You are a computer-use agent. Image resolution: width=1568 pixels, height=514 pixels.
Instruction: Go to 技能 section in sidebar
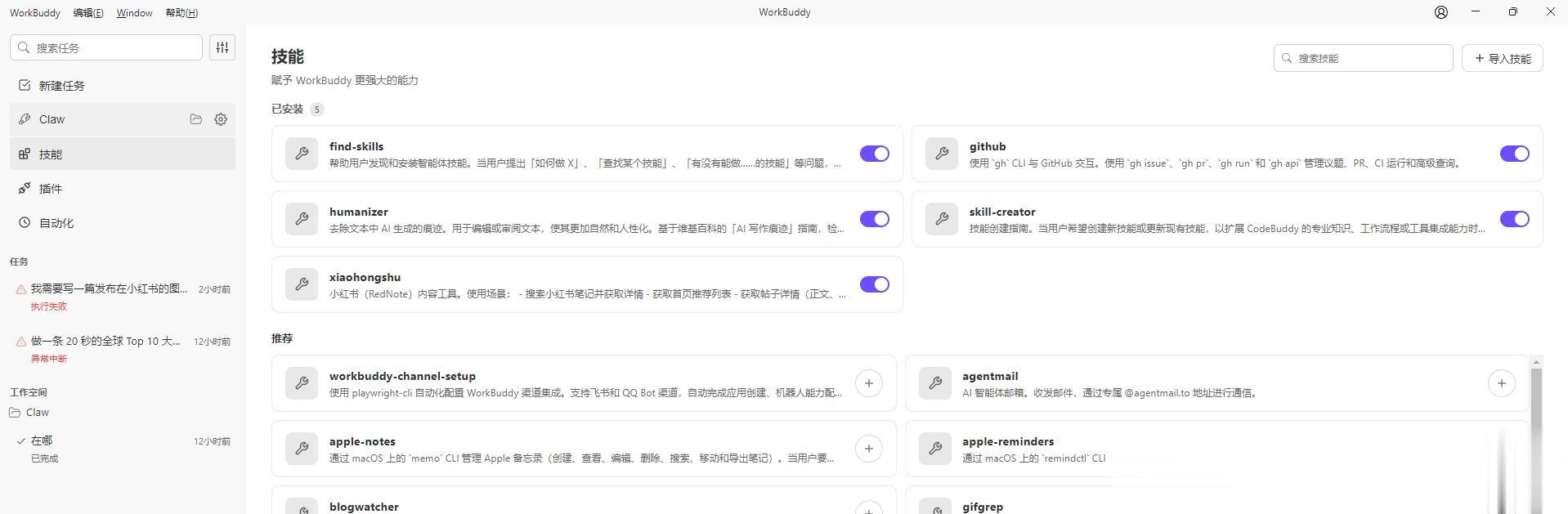[123, 154]
